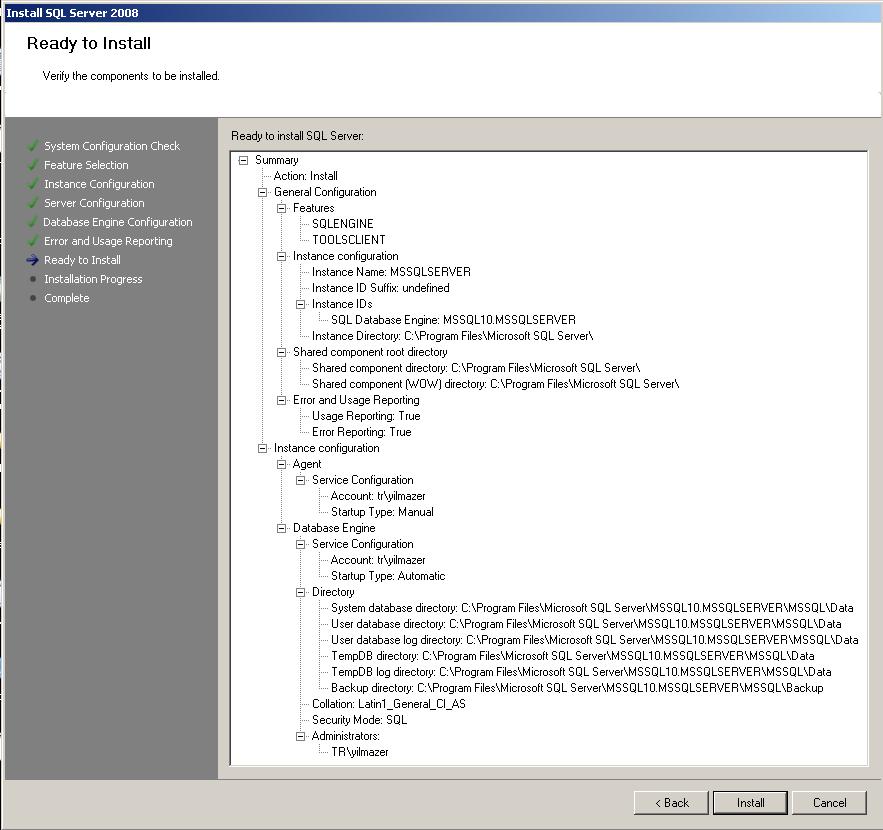This screenshot has height=830, width=883.
Task: Collapse Service Configuration under Agent
Action: pyautogui.click(x=301, y=480)
